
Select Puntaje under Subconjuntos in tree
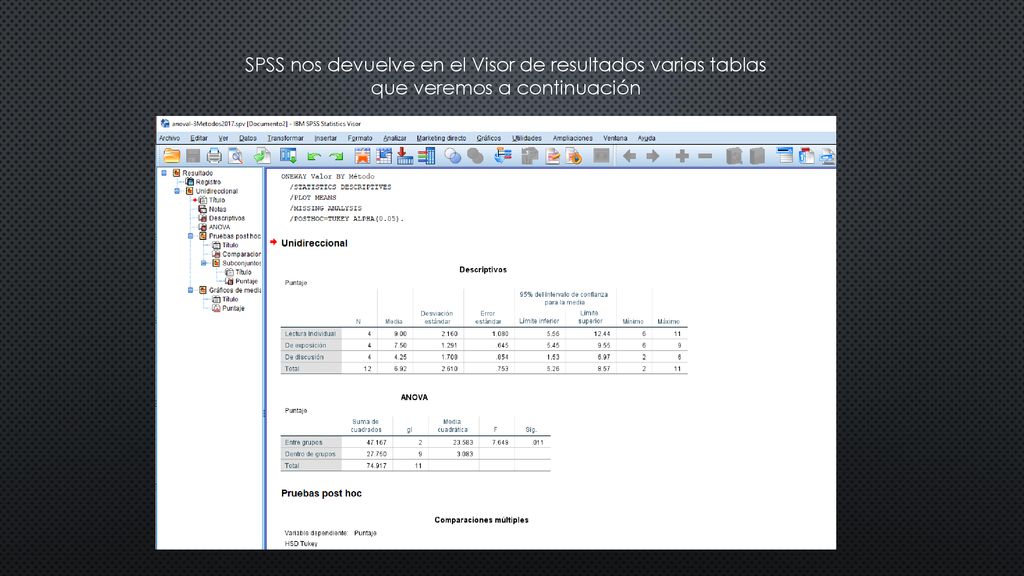click(x=246, y=281)
